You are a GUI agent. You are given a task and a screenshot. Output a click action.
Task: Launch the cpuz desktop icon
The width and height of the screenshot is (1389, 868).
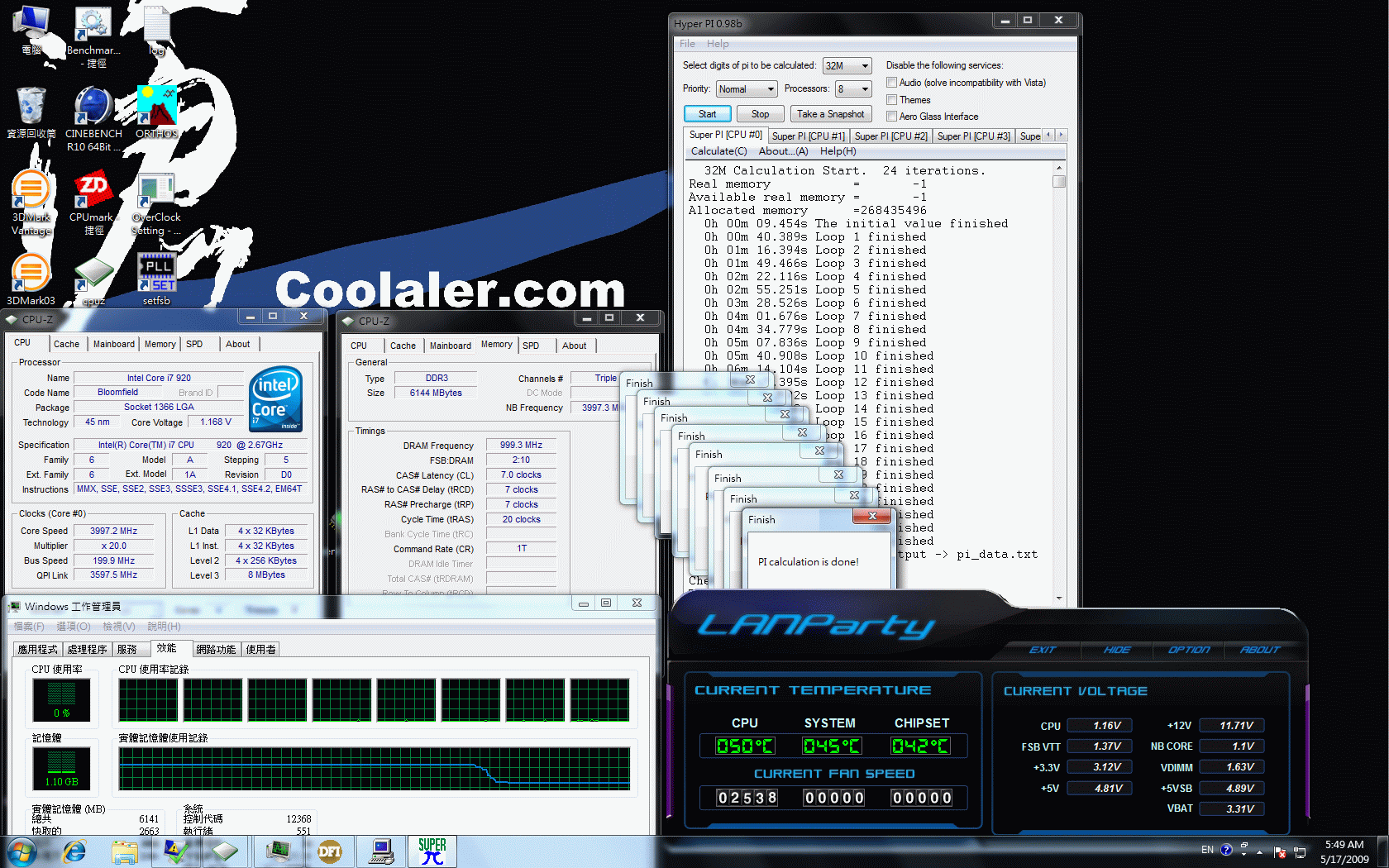pos(93,281)
